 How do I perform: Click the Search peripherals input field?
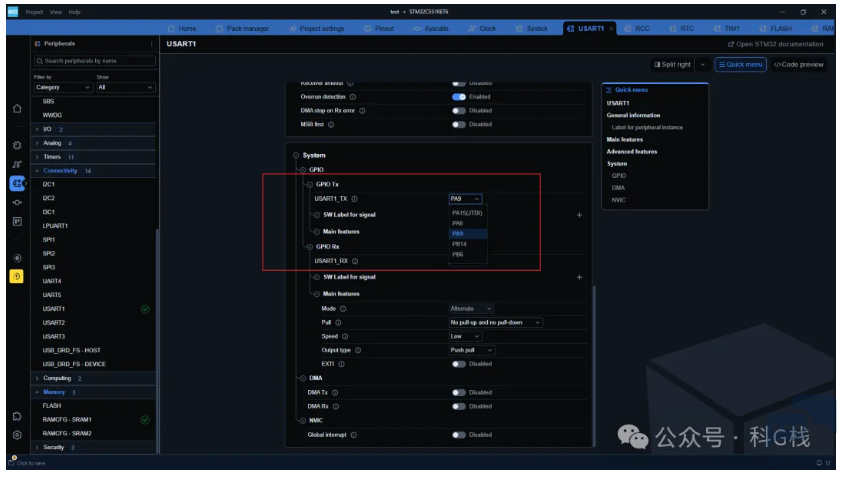click(97, 61)
